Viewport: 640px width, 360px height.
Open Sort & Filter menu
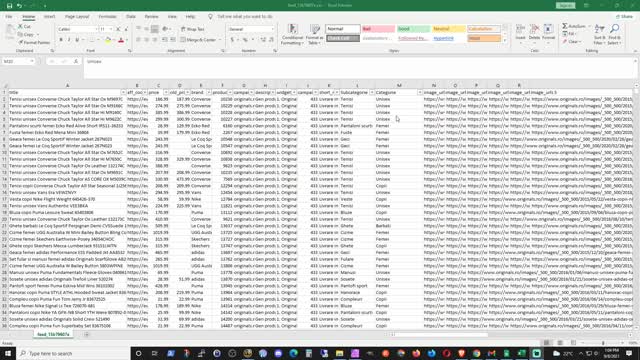coord(600,34)
